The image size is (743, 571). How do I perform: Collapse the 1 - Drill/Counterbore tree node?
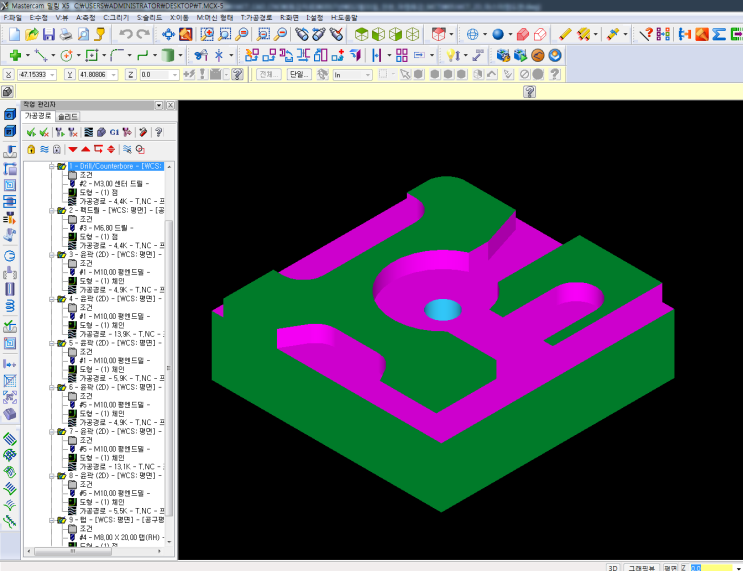point(50,166)
